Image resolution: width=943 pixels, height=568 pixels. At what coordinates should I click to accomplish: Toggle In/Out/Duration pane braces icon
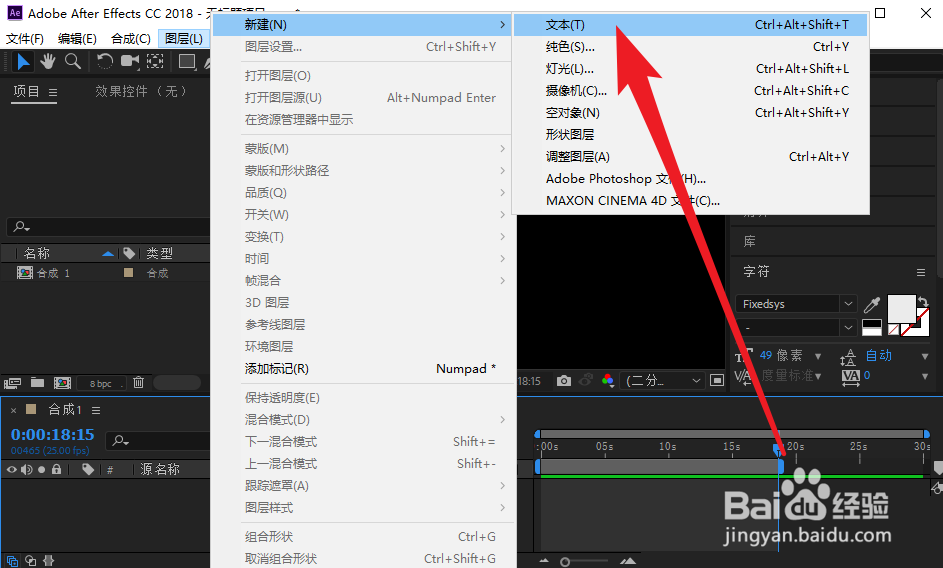[49, 561]
